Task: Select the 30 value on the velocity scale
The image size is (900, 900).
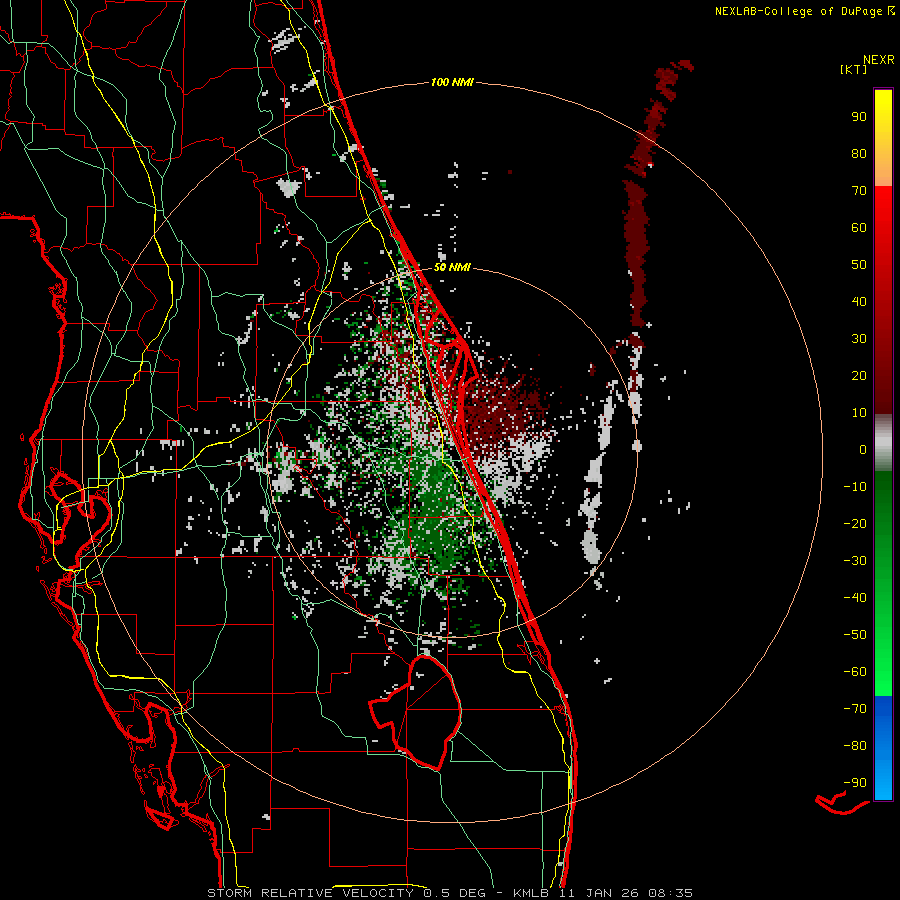Action: [x=859, y=339]
